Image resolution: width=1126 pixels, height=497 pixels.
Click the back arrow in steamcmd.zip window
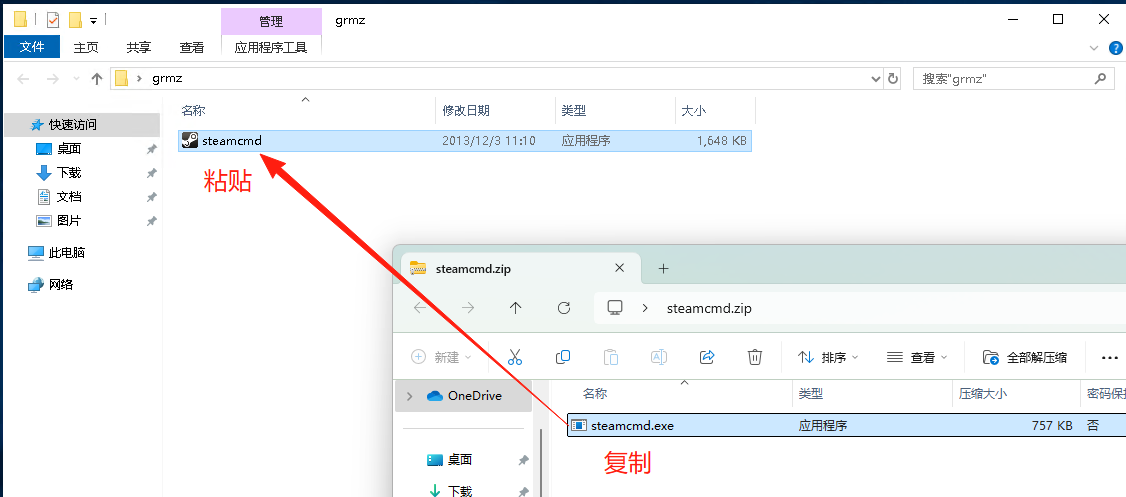tap(420, 307)
